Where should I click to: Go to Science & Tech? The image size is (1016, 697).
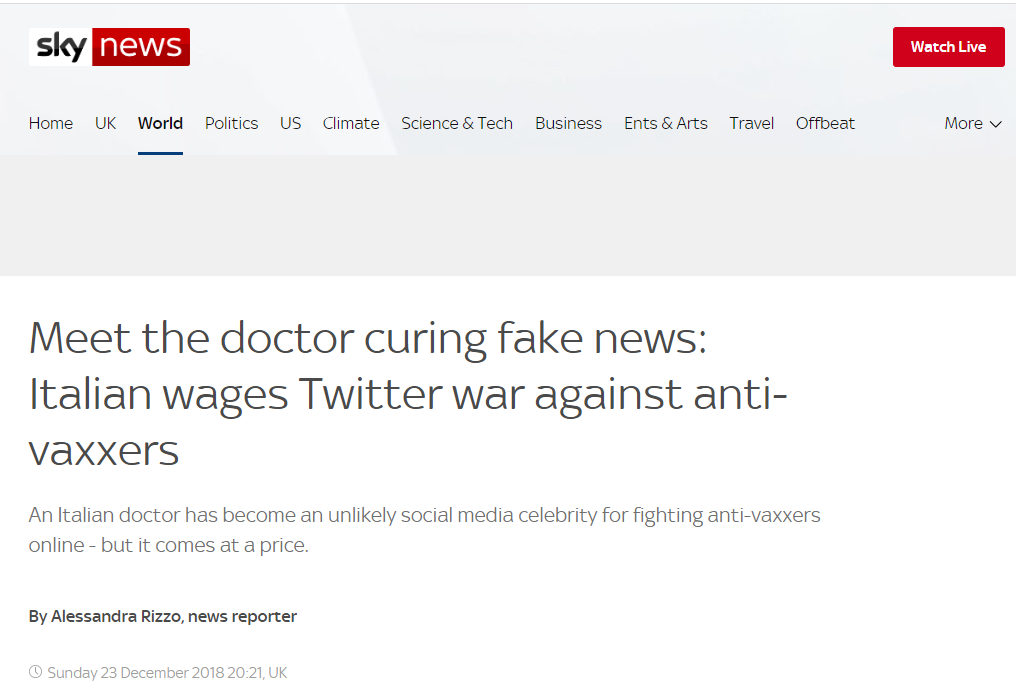pos(457,124)
